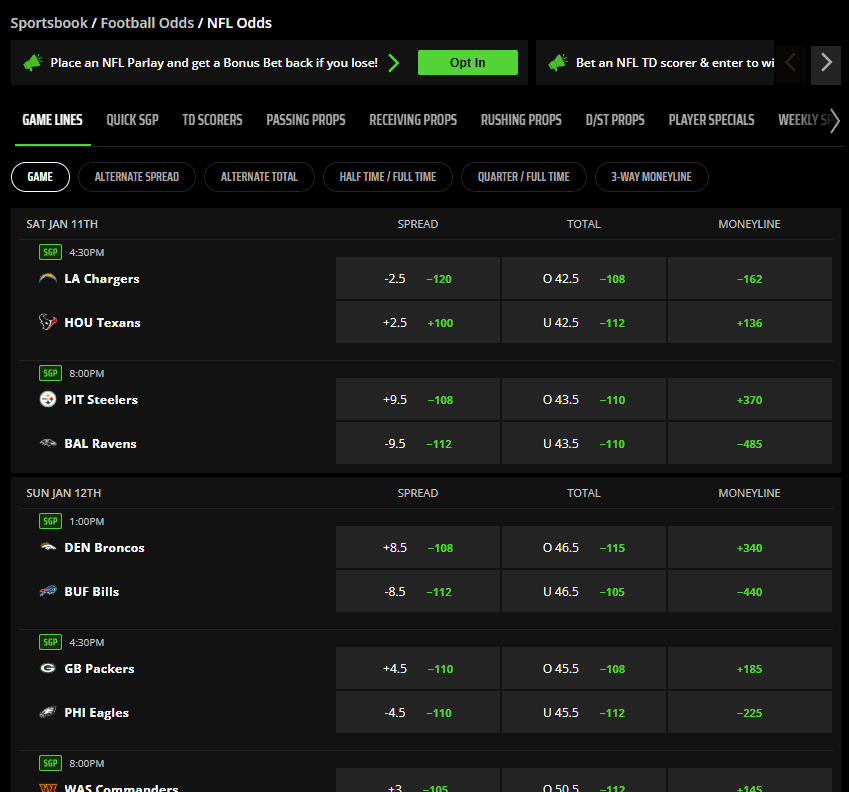849x792 pixels.
Task: Bet LA Chargers spread -2.5 at -120
Action: (418, 279)
